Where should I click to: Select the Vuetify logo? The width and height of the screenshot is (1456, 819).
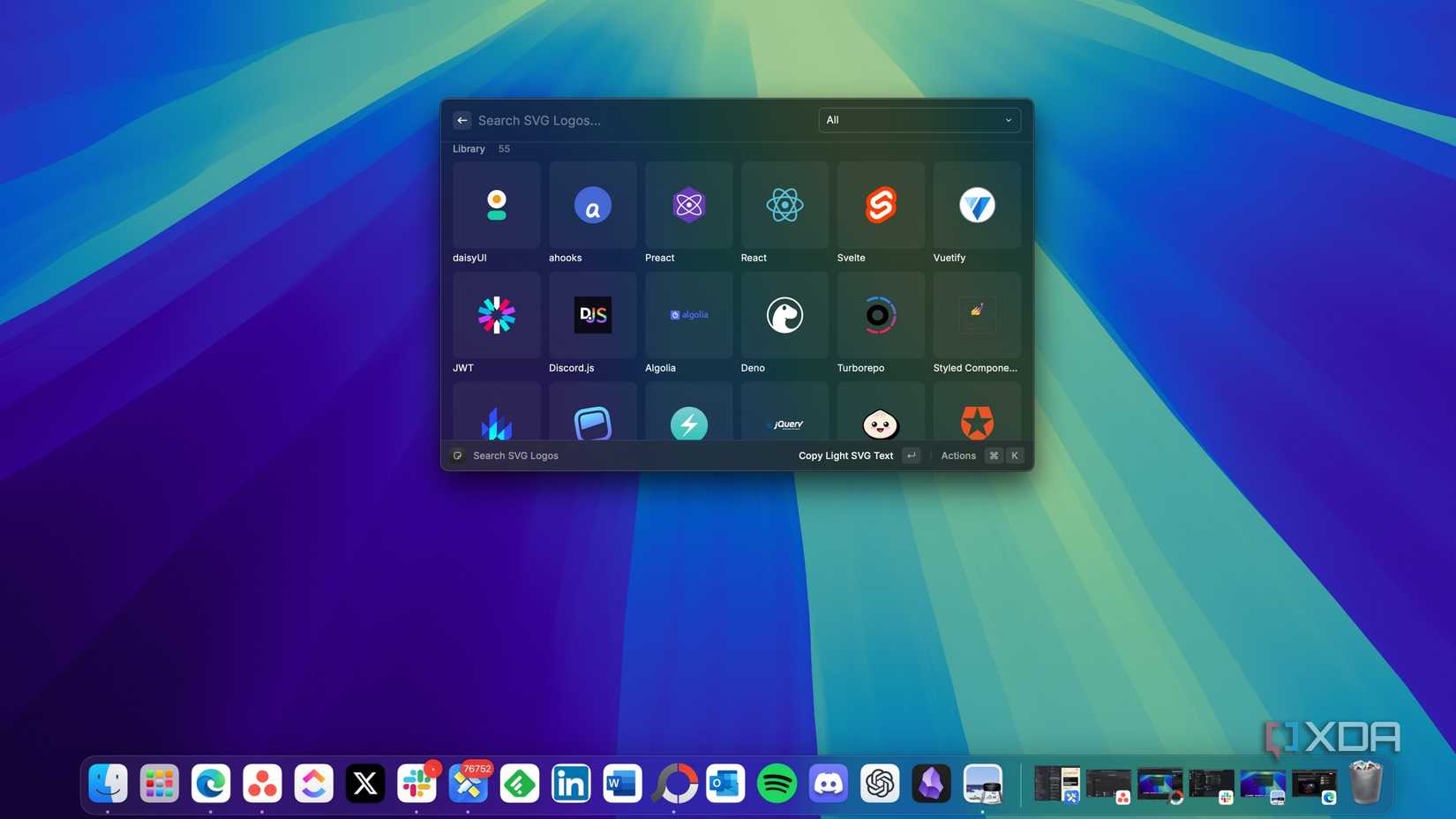[975, 205]
